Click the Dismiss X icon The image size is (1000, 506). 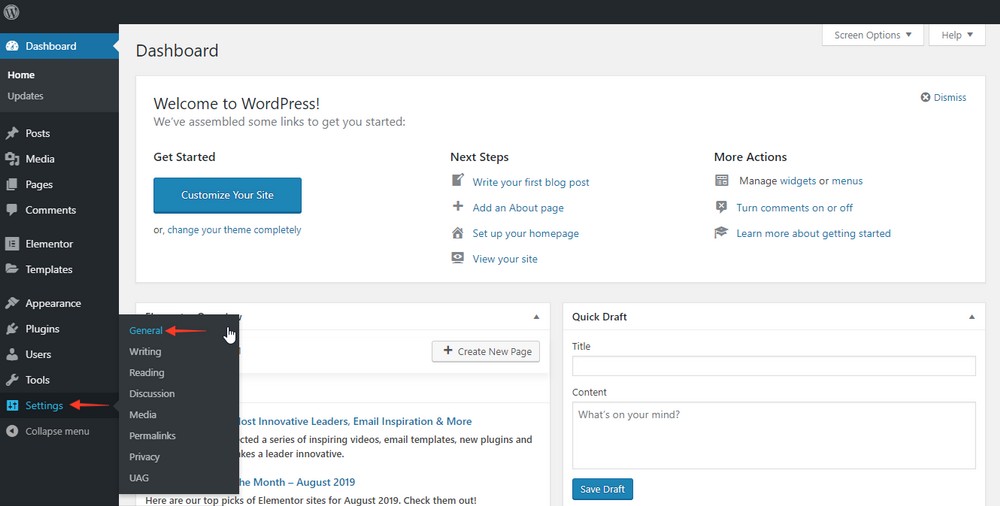(925, 98)
